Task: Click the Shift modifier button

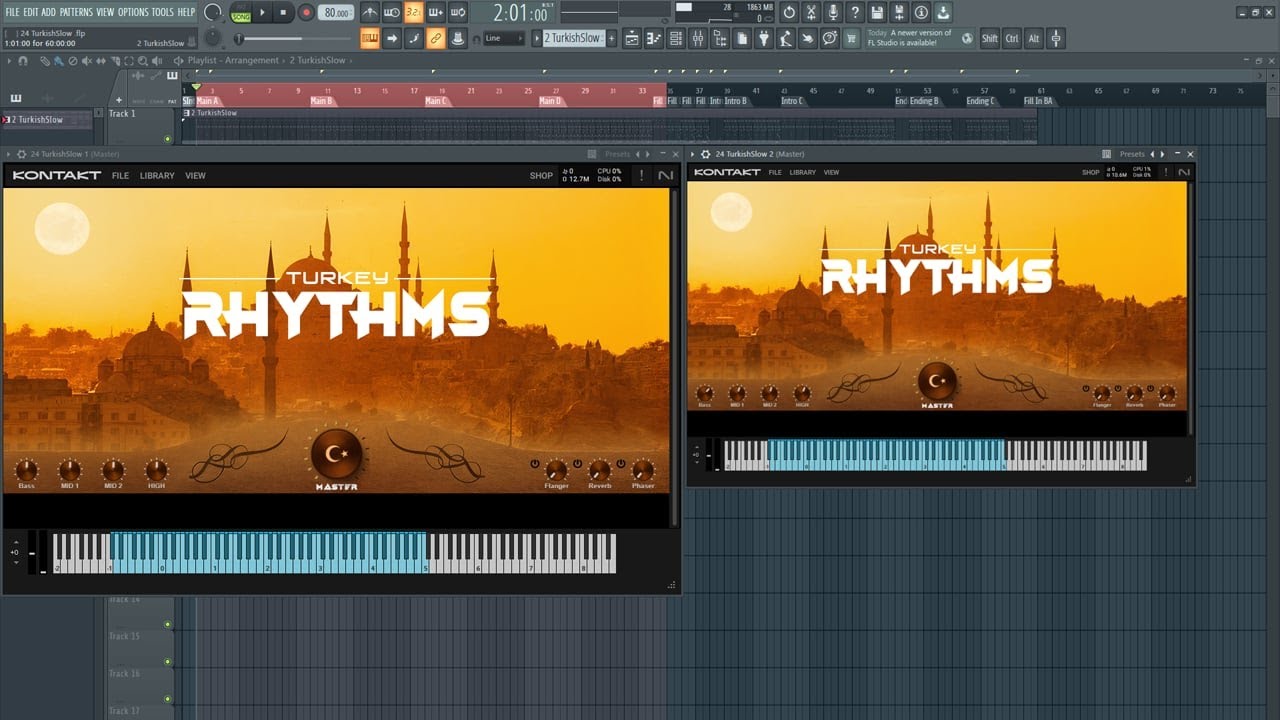Action: tap(990, 38)
